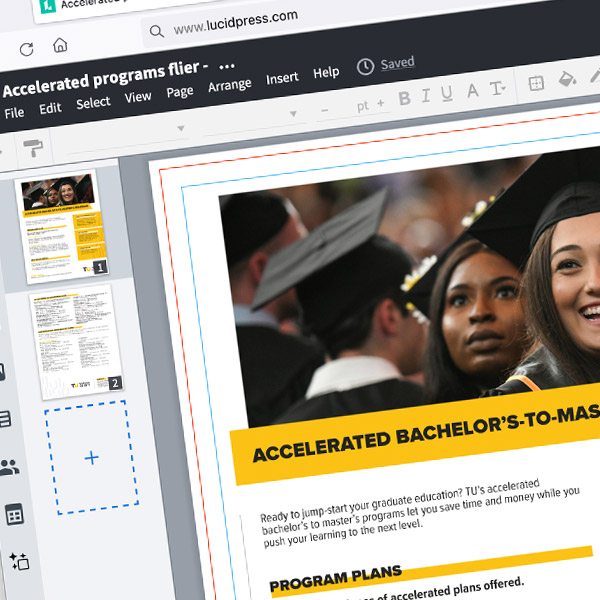Click the font size pt field

click(x=362, y=106)
